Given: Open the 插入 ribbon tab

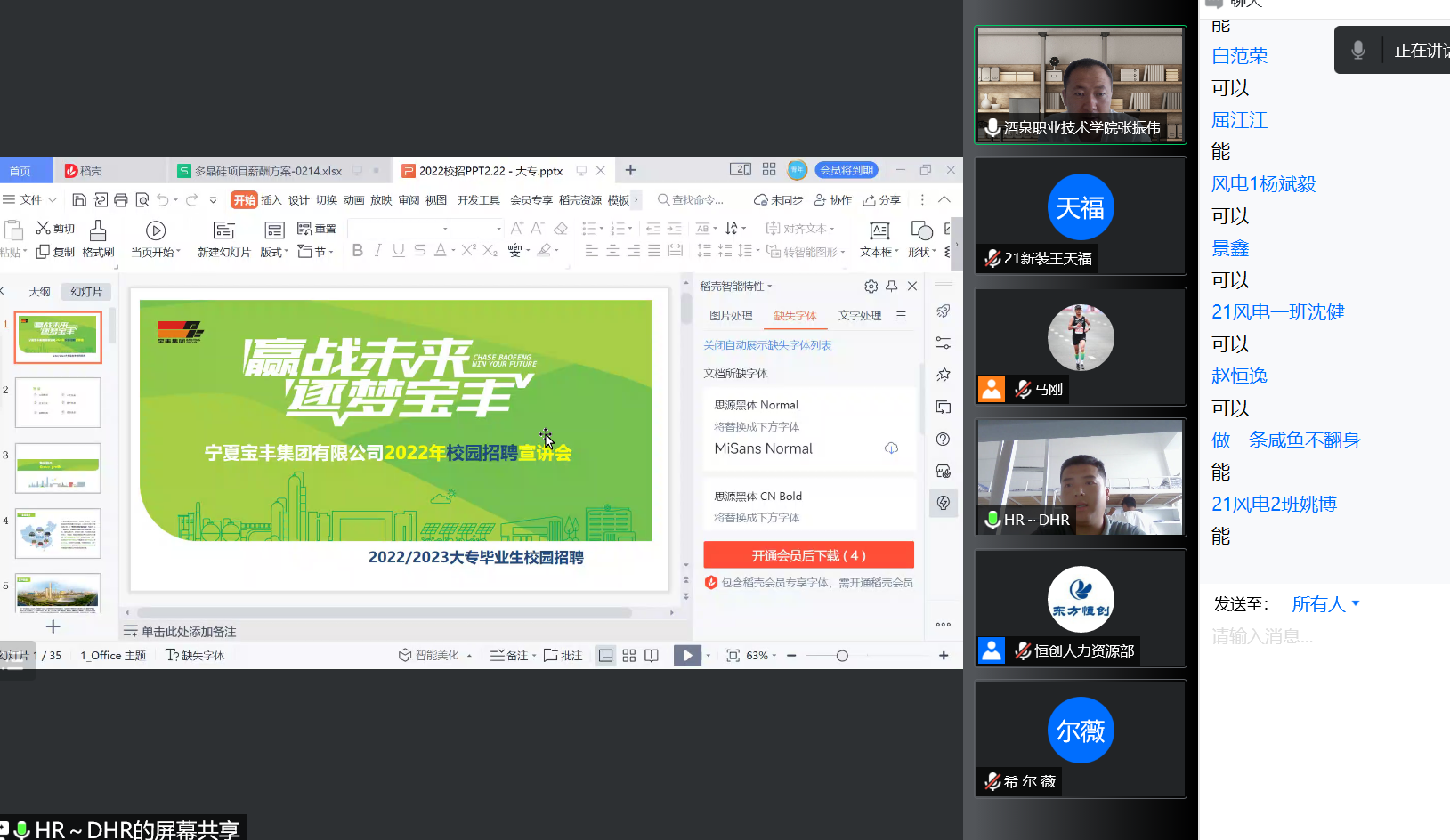Looking at the screenshot, I should pos(271,200).
